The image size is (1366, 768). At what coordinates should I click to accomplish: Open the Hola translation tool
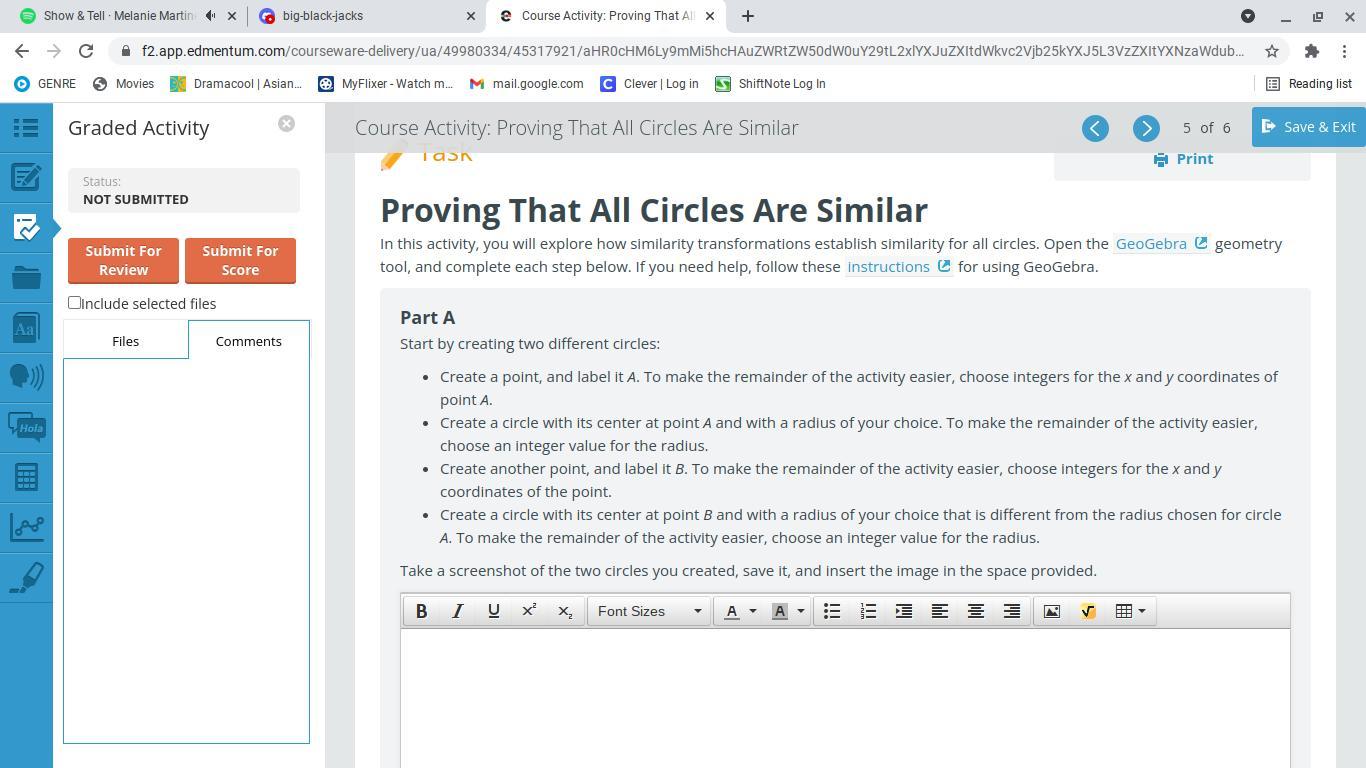pyautogui.click(x=26, y=427)
